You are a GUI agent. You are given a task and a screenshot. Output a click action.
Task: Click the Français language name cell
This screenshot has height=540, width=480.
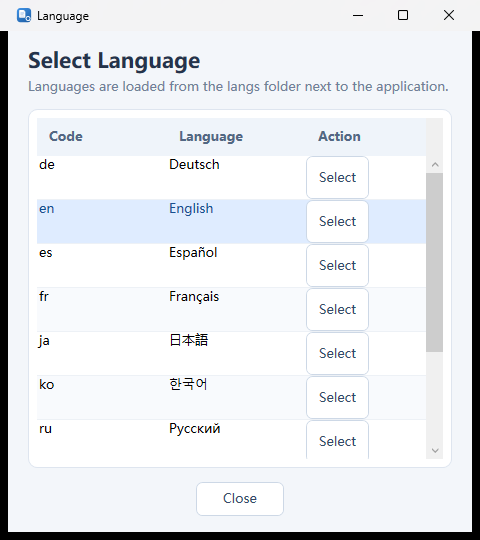[x=237, y=310]
